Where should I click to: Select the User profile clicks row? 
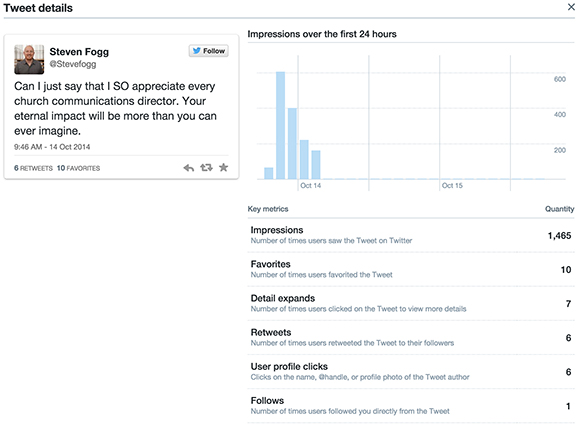411,371
